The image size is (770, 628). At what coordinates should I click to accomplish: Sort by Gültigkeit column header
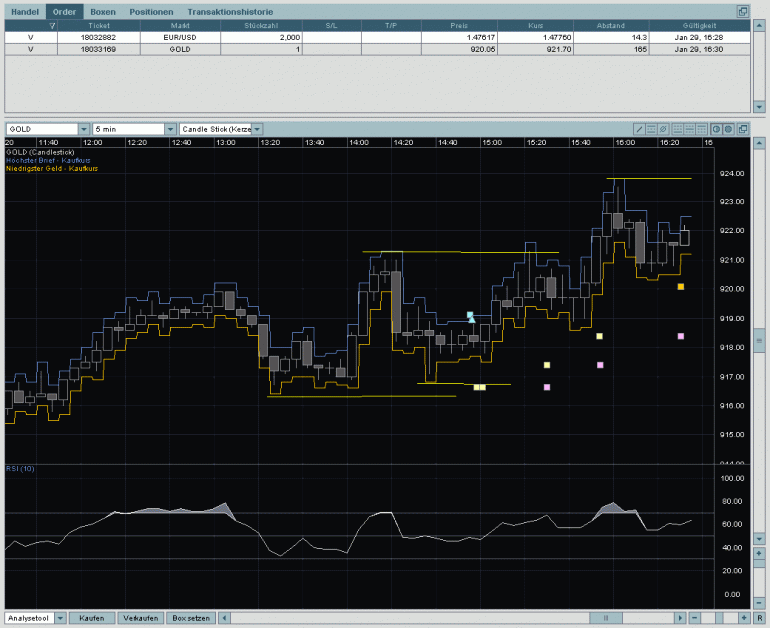pyautogui.click(x=699, y=26)
